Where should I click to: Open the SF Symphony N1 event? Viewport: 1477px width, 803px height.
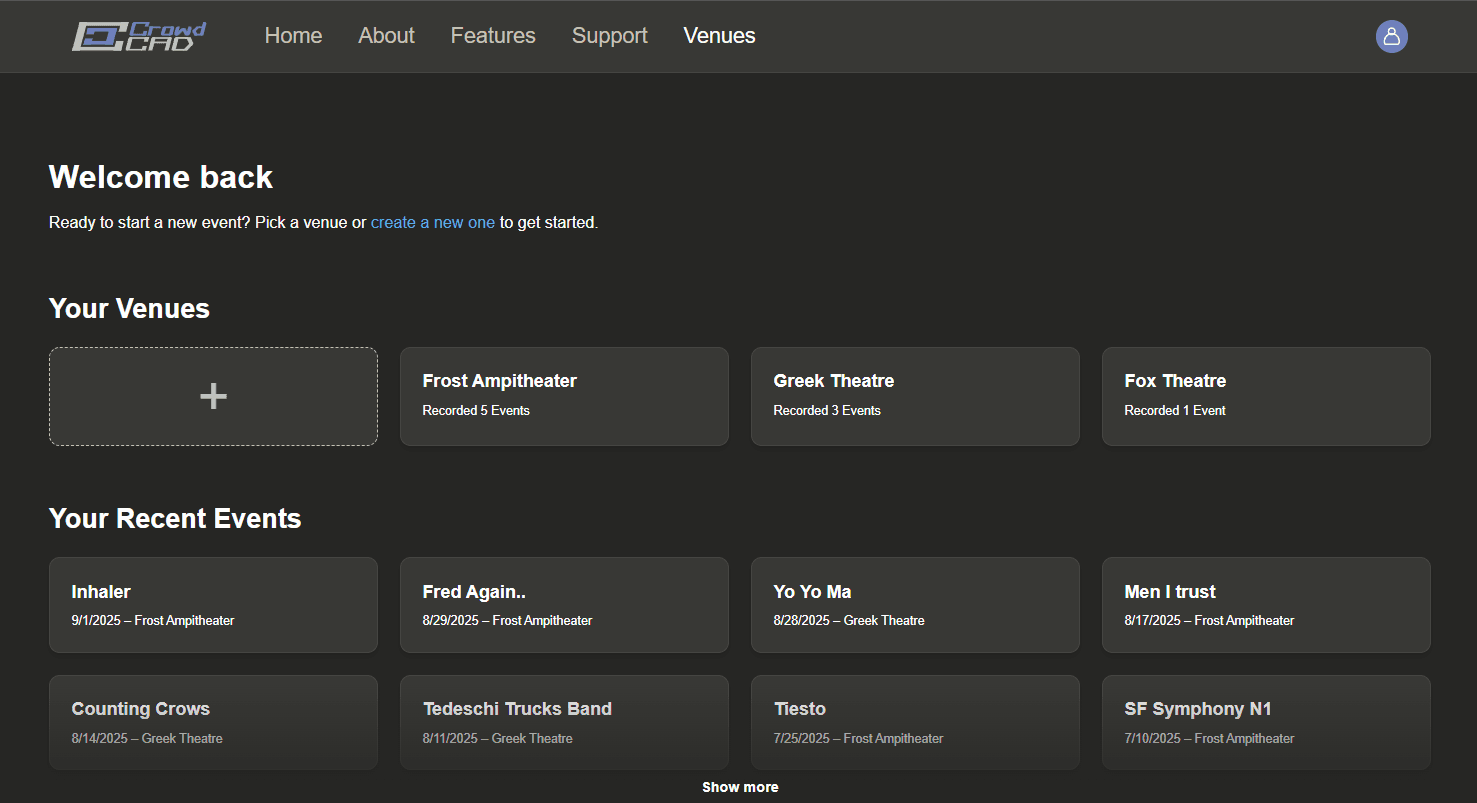(x=1266, y=722)
